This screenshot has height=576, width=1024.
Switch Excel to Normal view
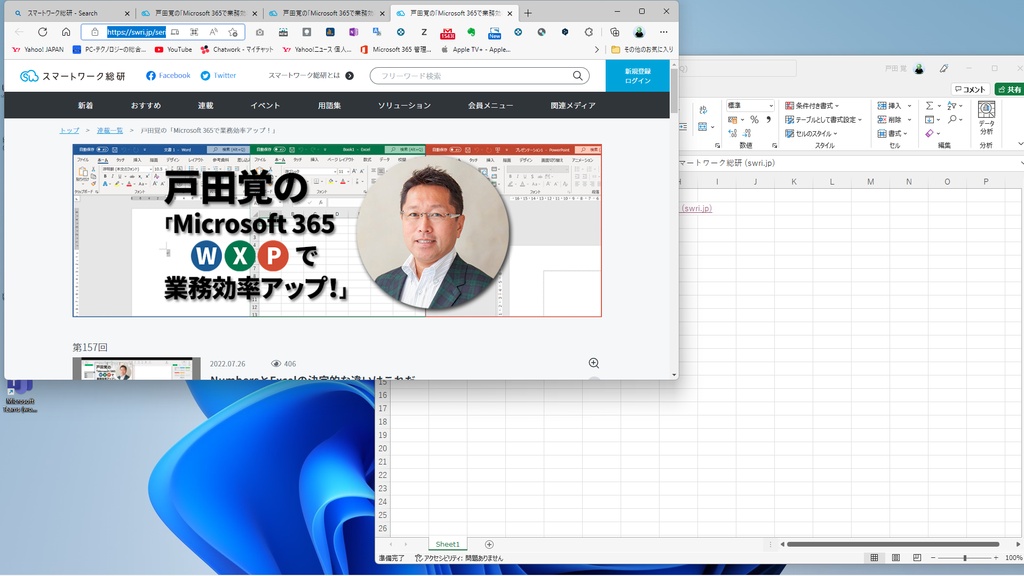tap(874, 558)
